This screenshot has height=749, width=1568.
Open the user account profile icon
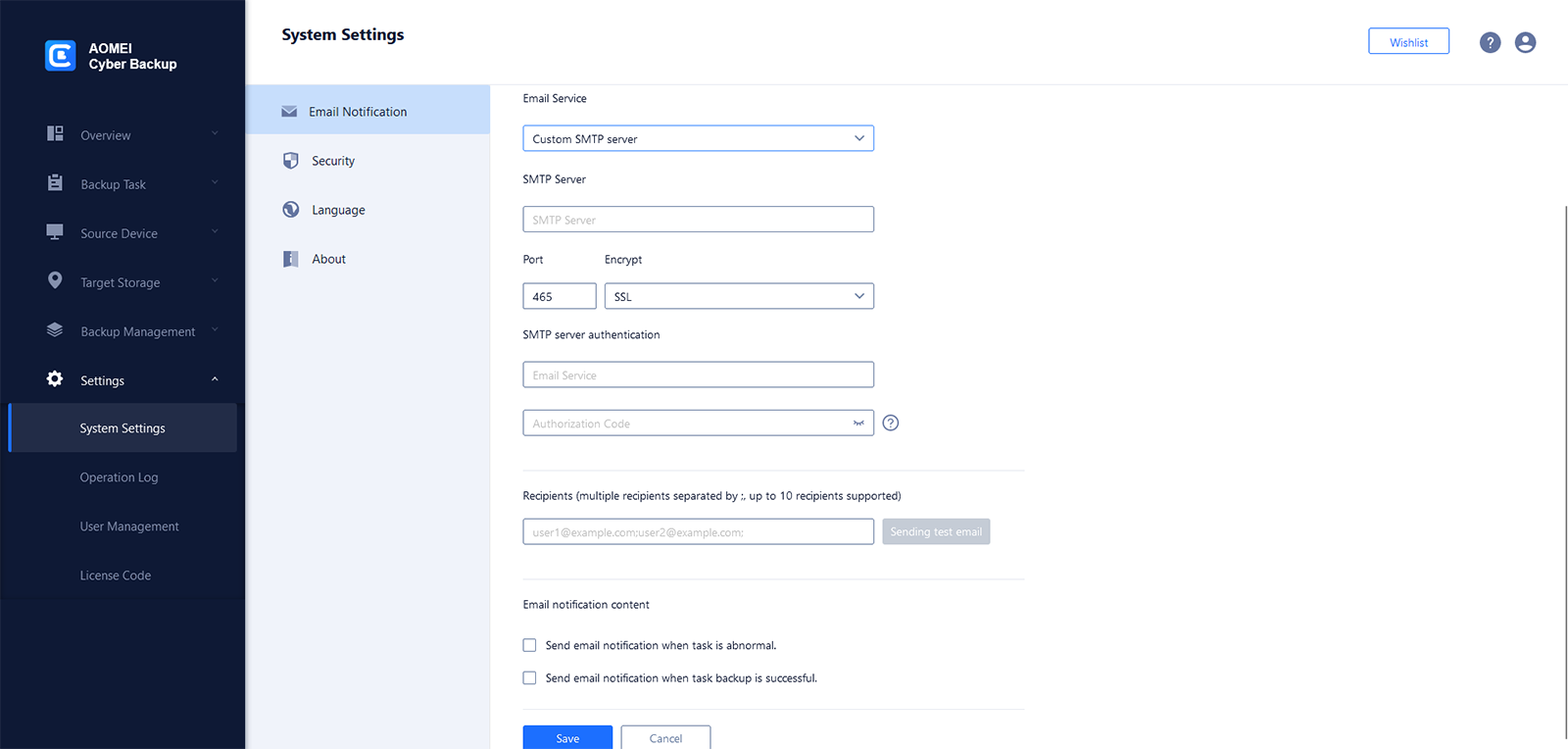1525,43
